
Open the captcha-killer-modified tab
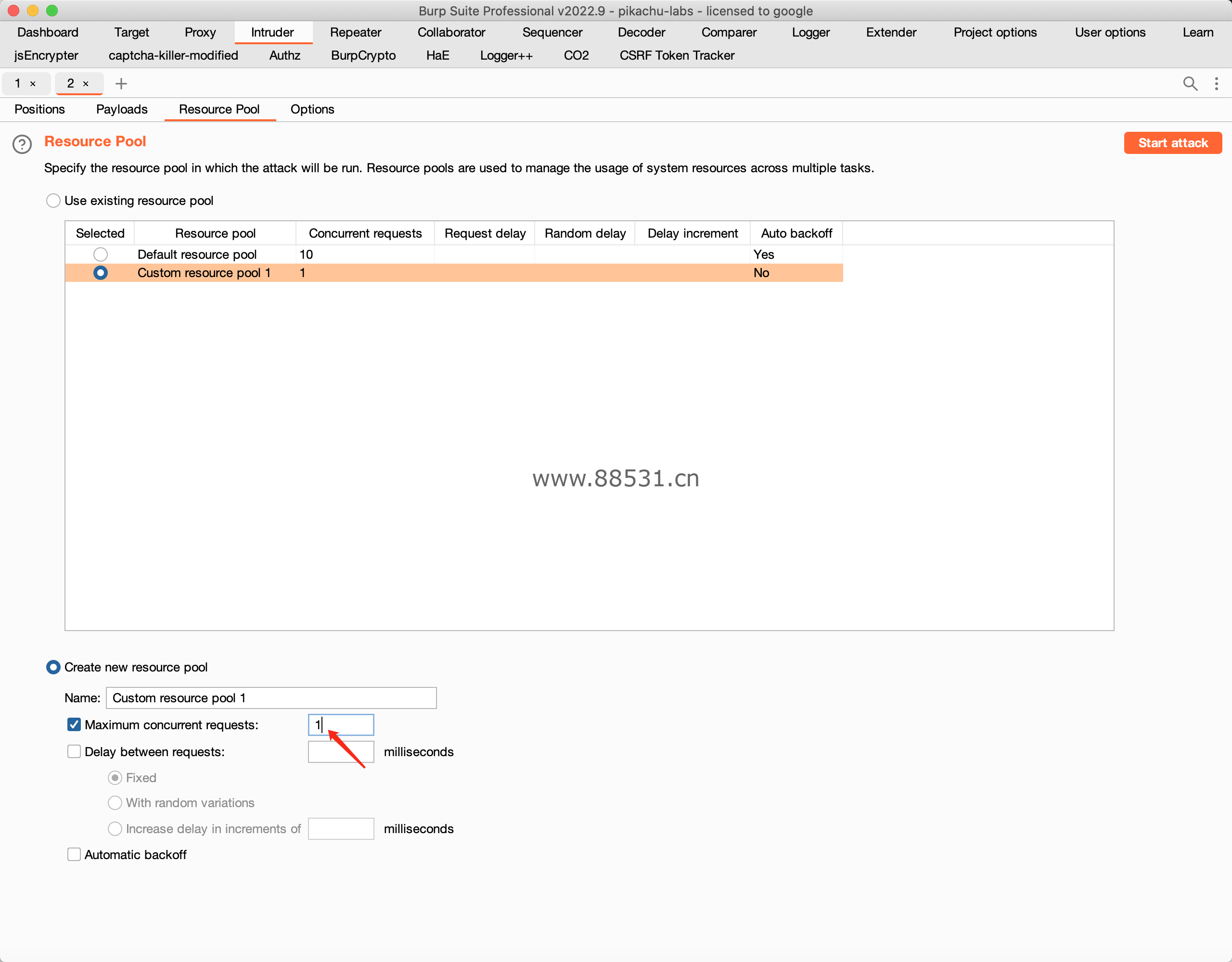tap(173, 55)
